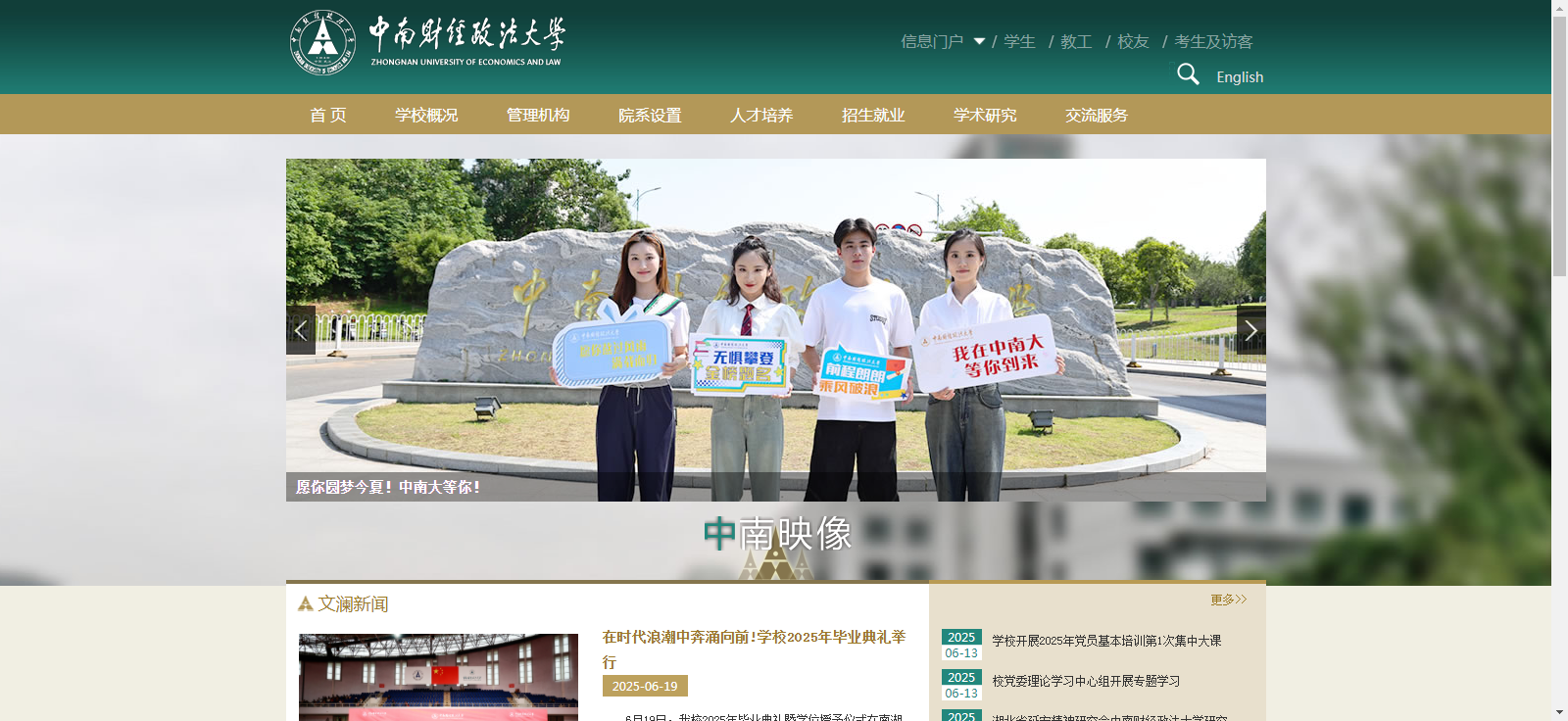
Task: Go to 首页 in navigation bar
Action: click(x=328, y=115)
